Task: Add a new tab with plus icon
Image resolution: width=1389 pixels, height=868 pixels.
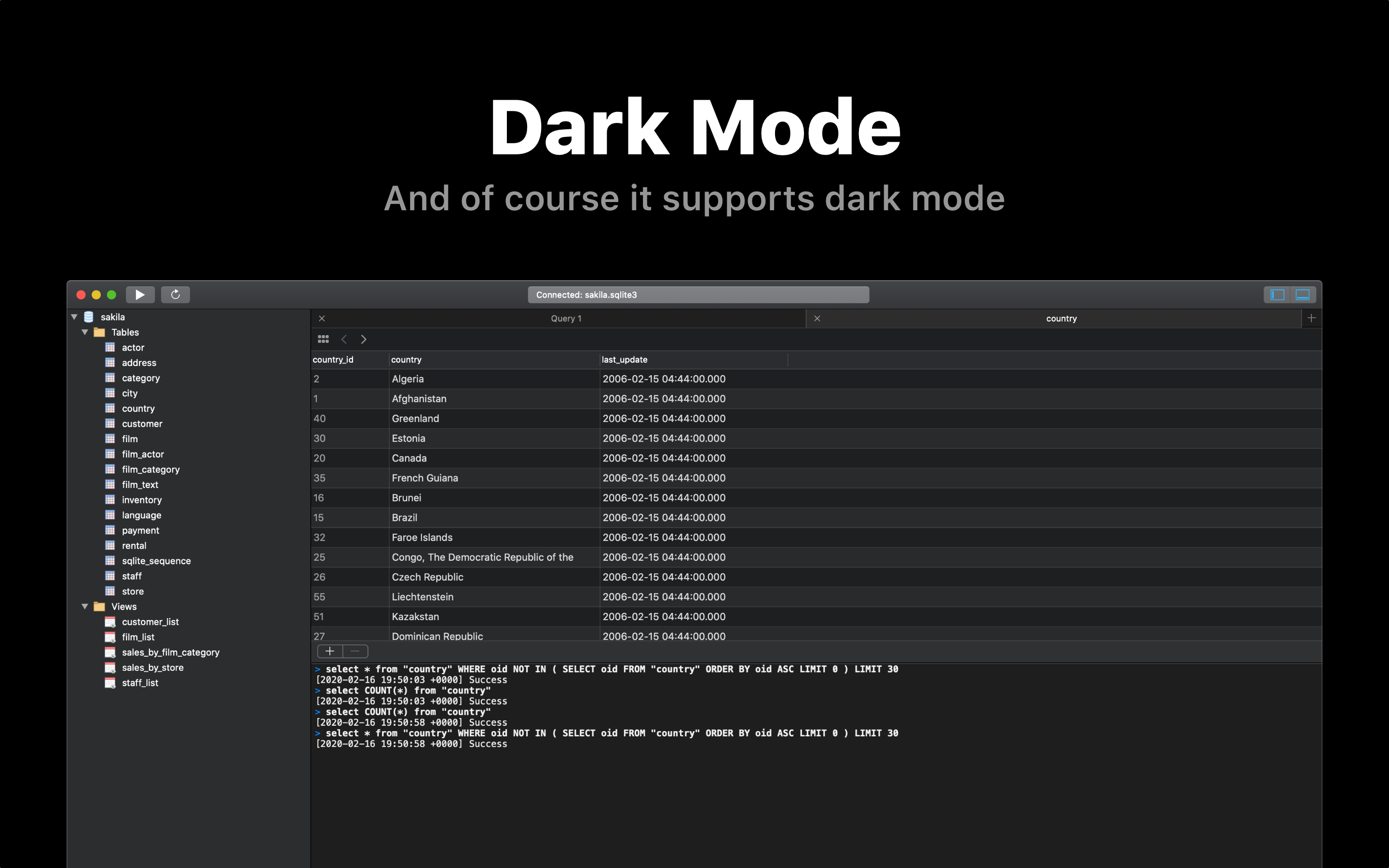Action: pyautogui.click(x=1311, y=318)
